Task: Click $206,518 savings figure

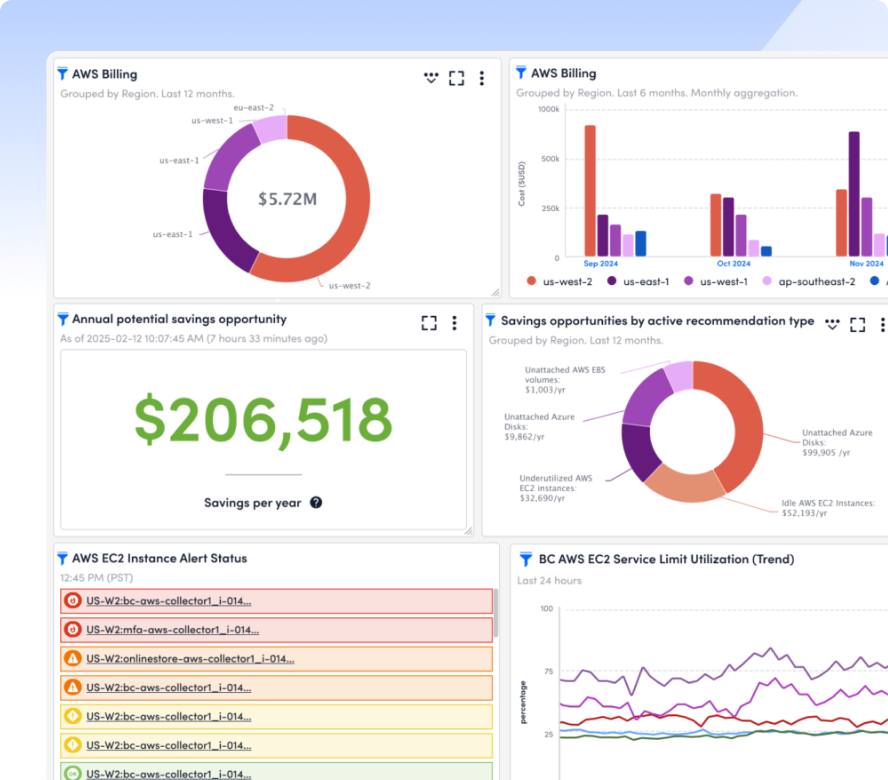Action: click(x=263, y=420)
